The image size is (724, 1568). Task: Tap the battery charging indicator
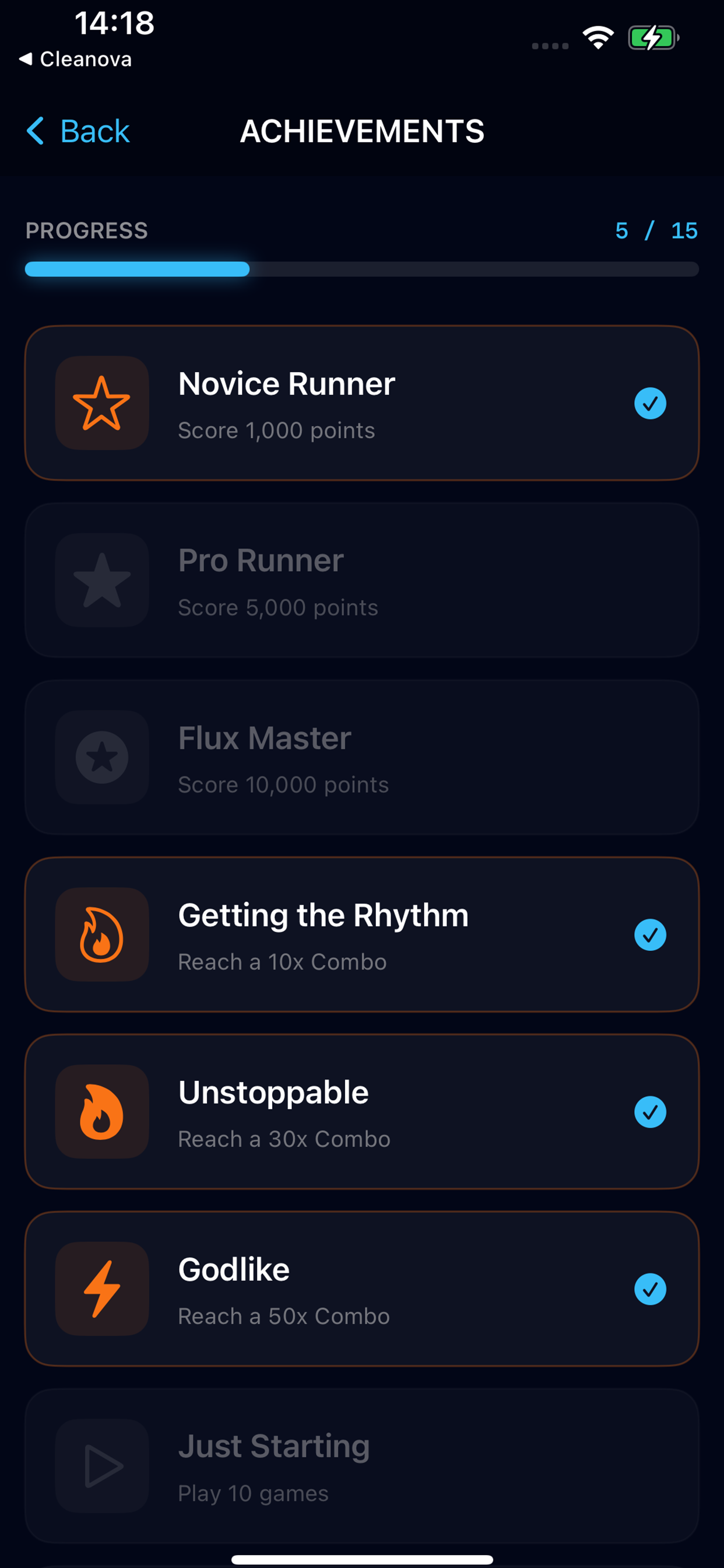653,38
